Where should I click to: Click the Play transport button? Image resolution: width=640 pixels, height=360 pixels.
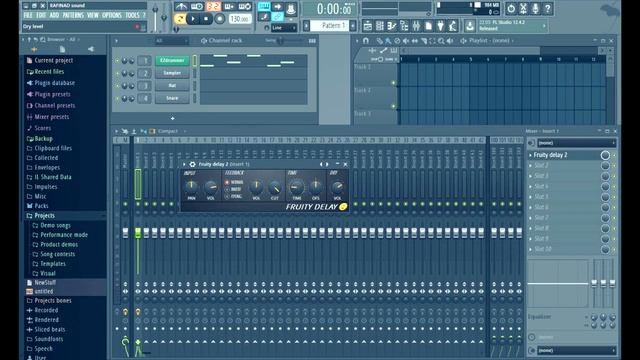click(x=193, y=18)
